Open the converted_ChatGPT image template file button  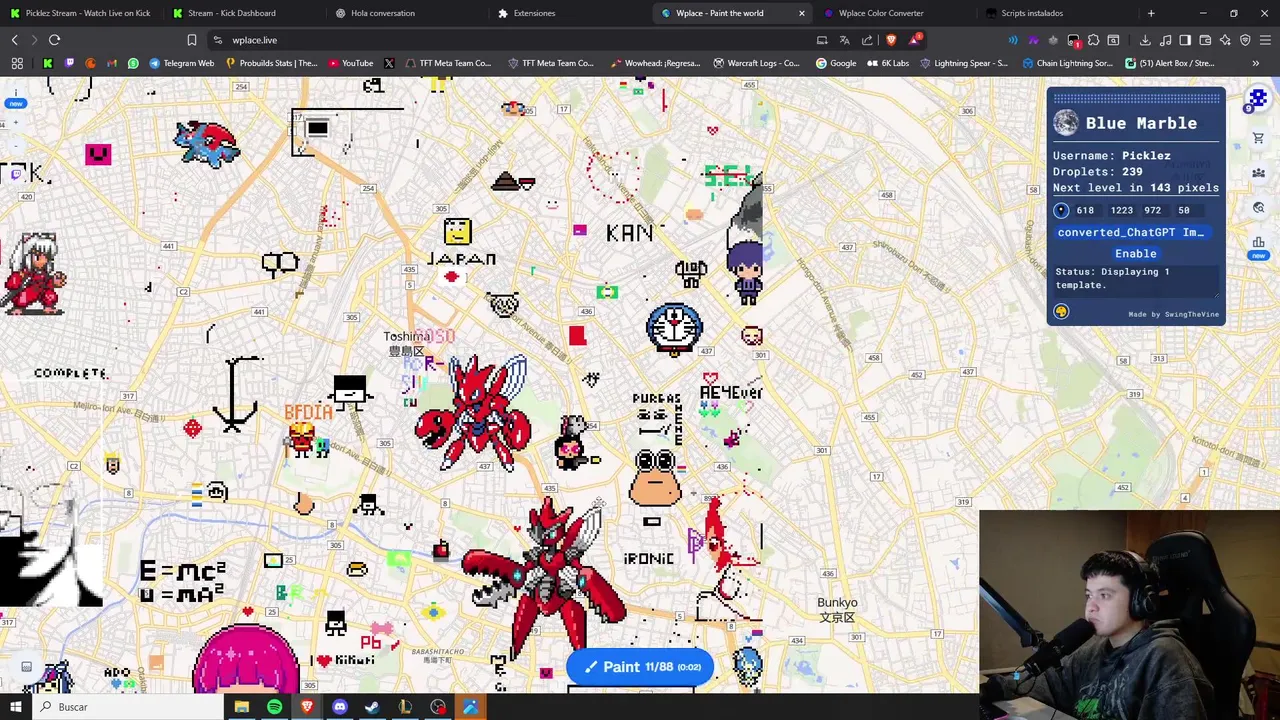[1131, 232]
